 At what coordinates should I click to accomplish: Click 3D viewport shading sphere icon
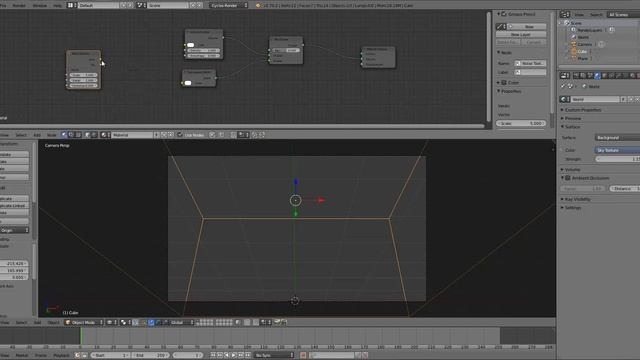[110, 322]
